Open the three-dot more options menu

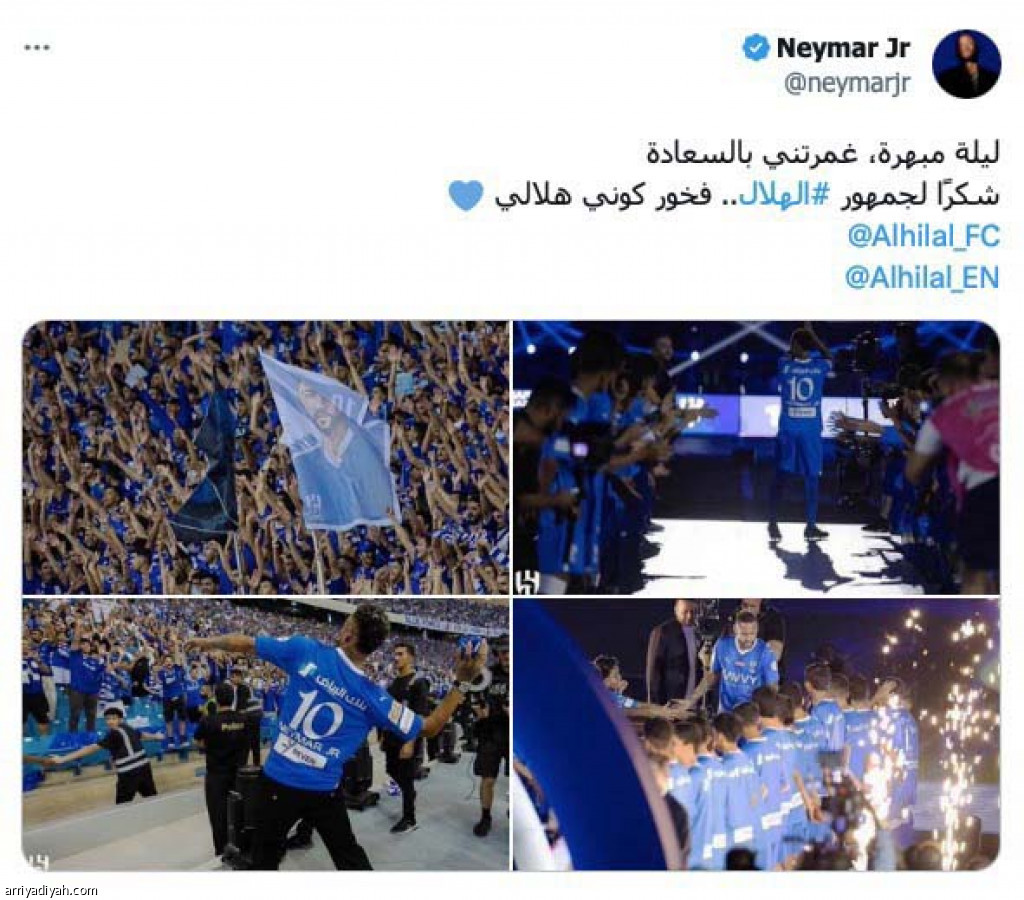pos(37,48)
